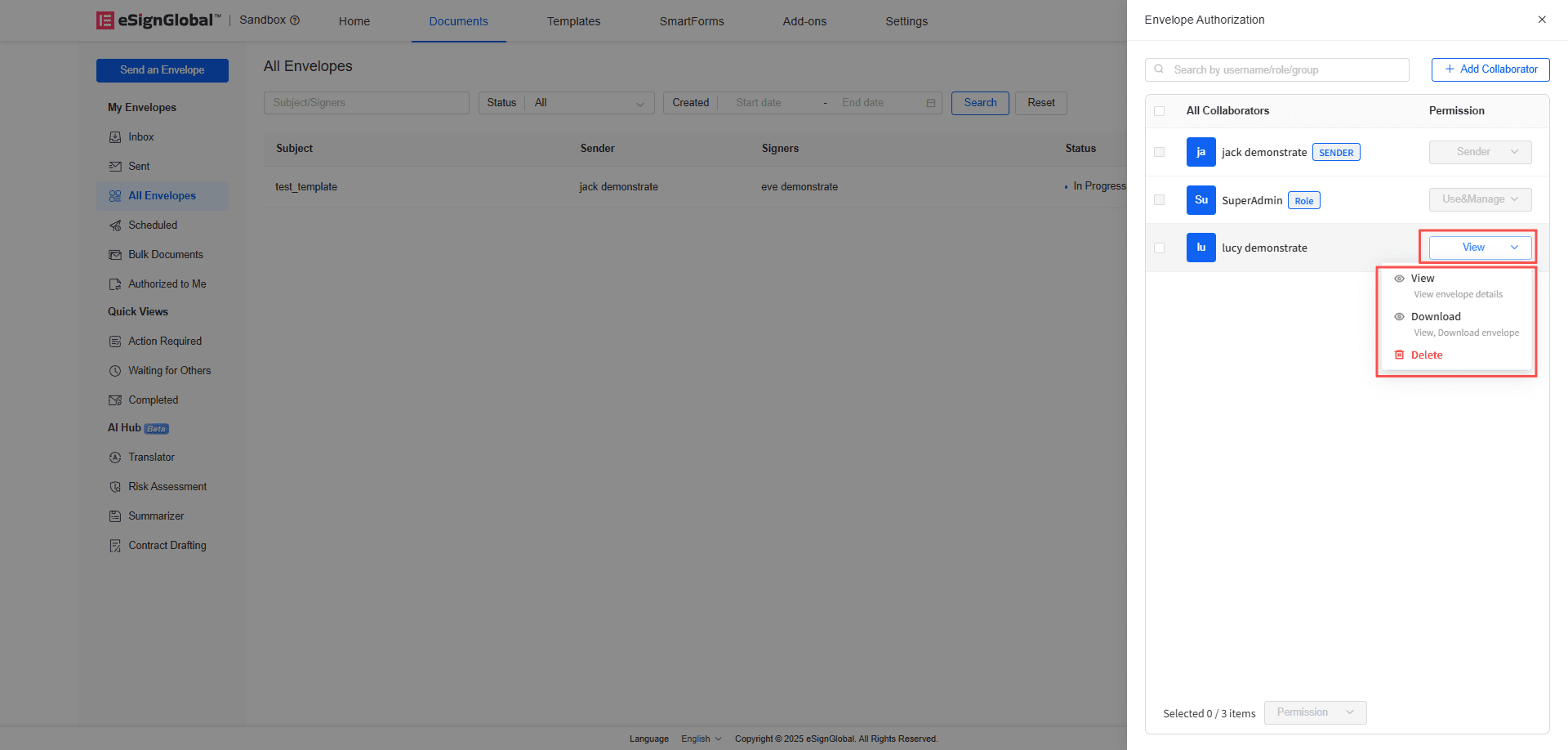Screen dimensions: 1568x750
Task: Choose Download permission from the menu
Action: (1436, 317)
